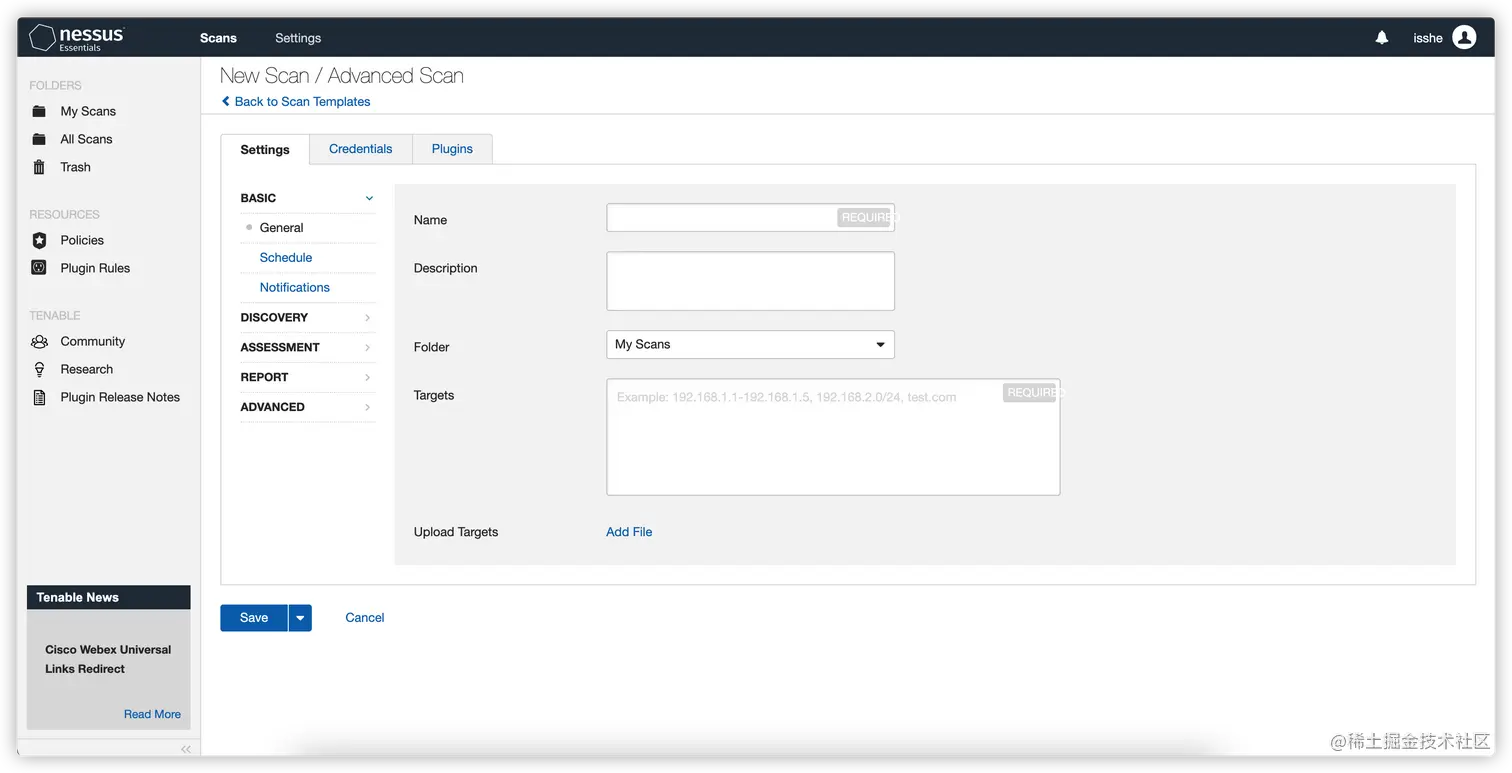The height and width of the screenshot is (773, 1512).
Task: Click the Save button
Action: pos(254,618)
